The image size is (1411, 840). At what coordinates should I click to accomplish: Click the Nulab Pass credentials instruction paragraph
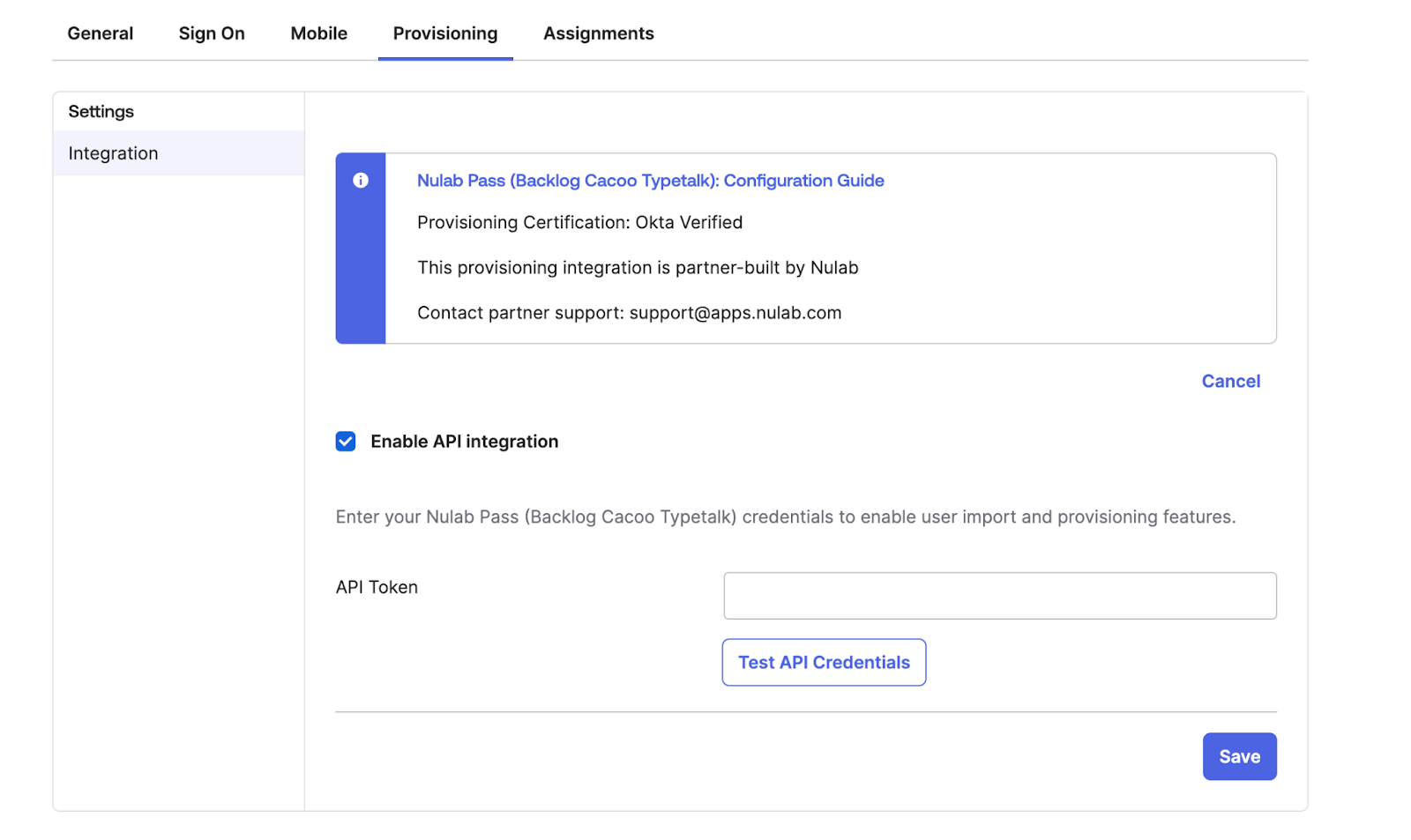click(785, 517)
